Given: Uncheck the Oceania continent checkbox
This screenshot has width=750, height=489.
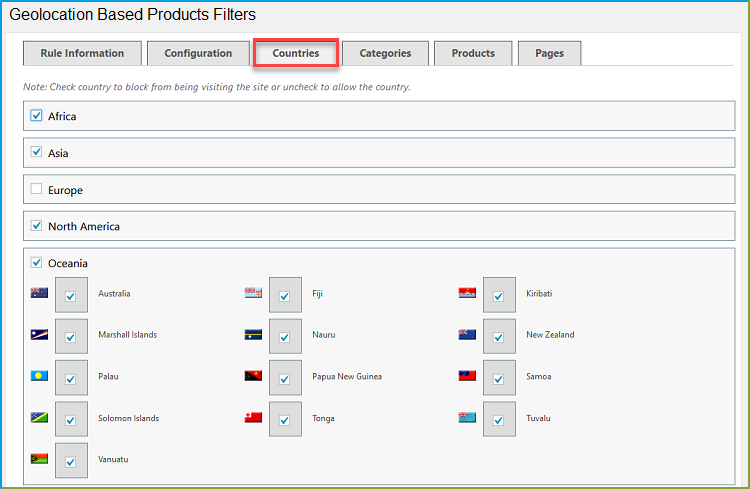Looking at the screenshot, I should point(36,262).
